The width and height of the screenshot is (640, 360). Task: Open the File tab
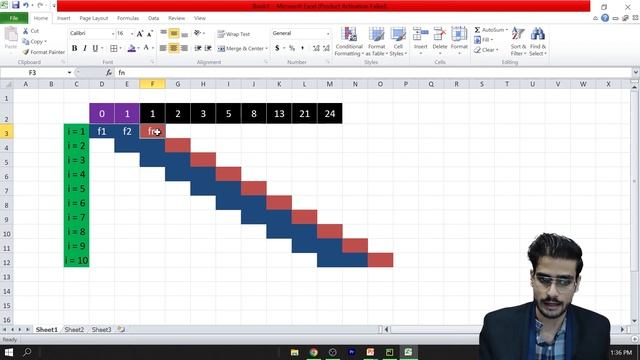[14, 18]
